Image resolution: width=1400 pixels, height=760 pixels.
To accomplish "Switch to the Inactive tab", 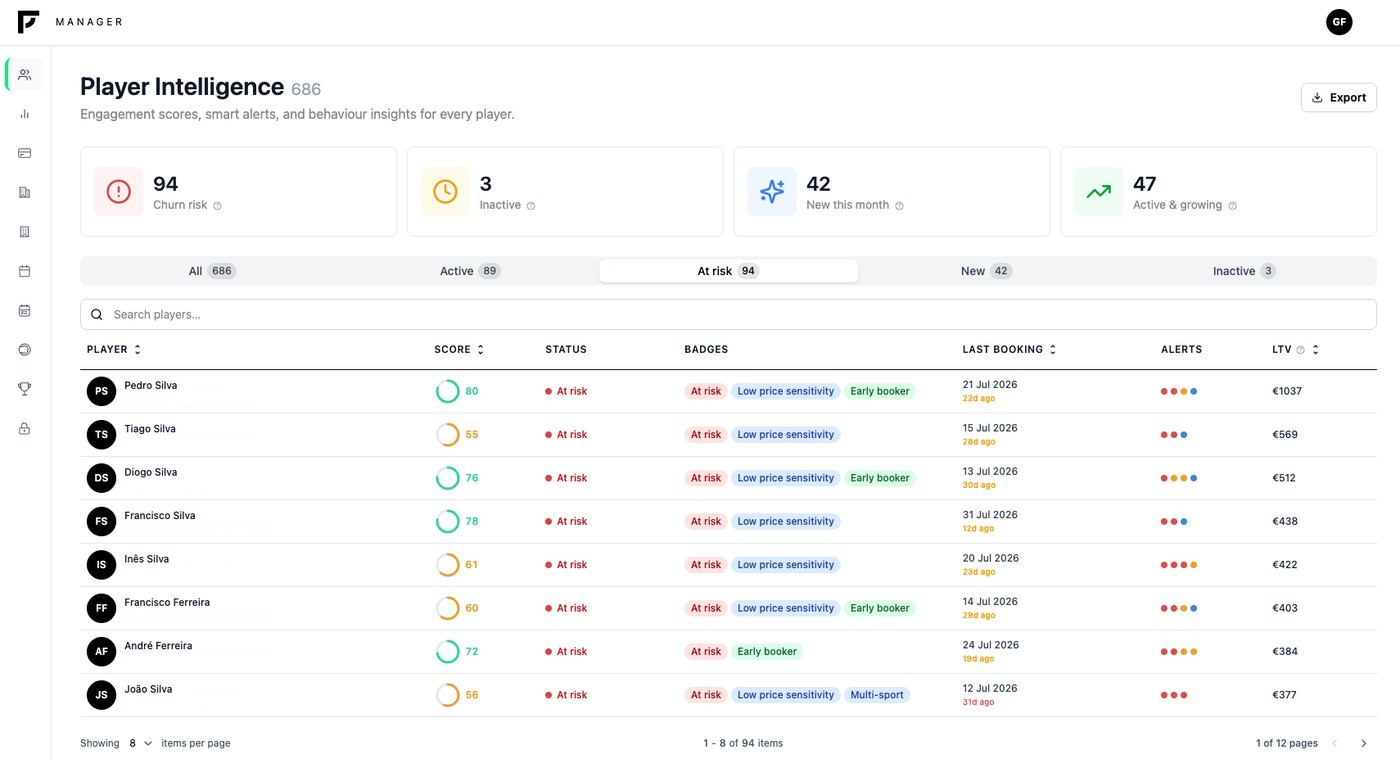I will coord(1244,271).
